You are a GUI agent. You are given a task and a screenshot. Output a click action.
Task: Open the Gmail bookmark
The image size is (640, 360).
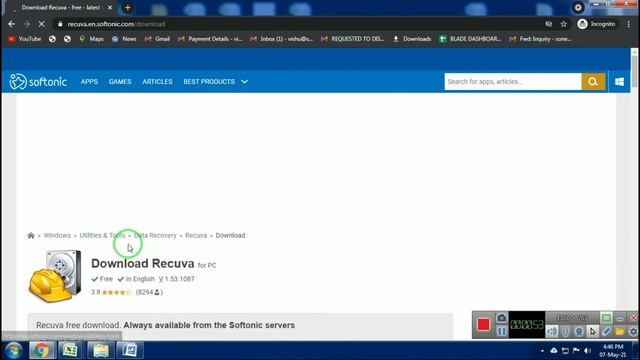click(157, 39)
